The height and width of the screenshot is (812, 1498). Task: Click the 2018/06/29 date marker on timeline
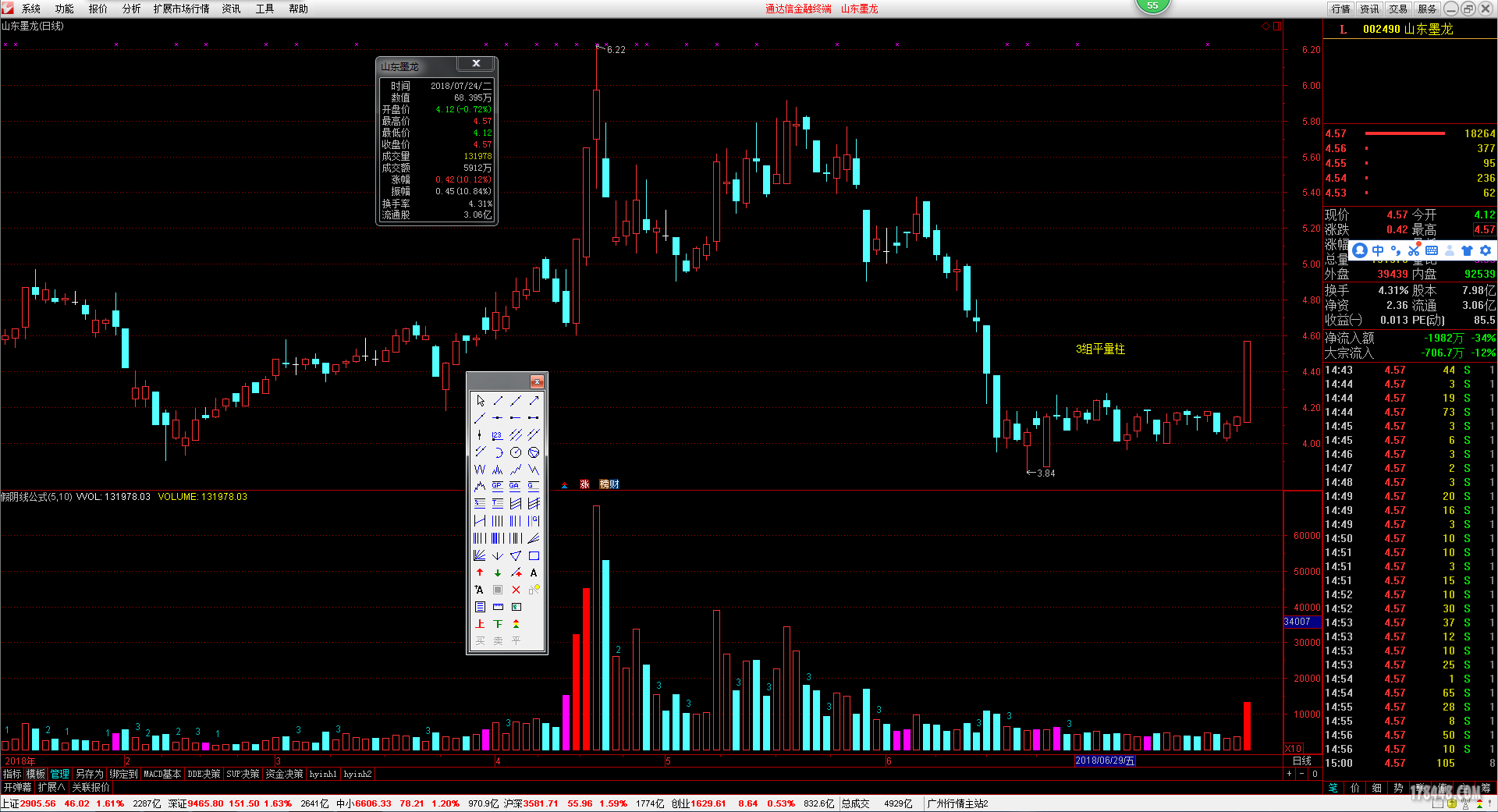coord(1105,761)
